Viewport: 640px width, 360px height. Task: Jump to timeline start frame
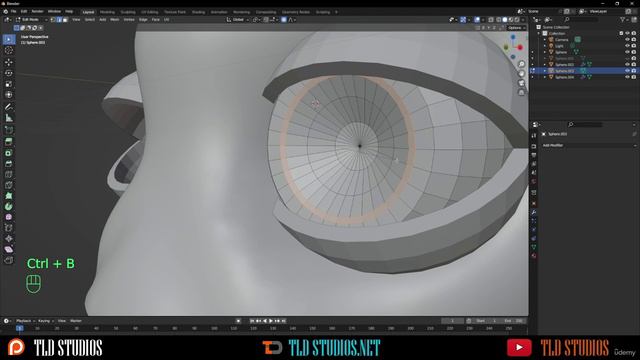click(x=252, y=321)
